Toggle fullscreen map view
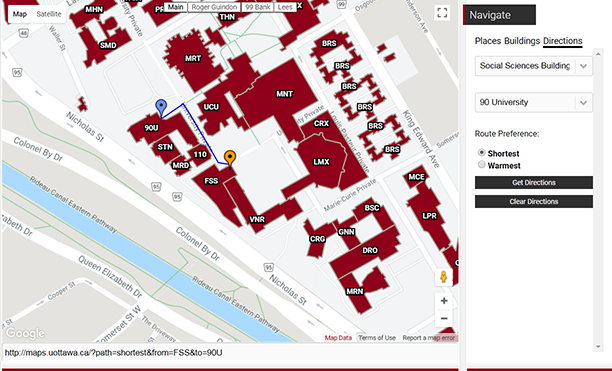This screenshot has width=612, height=371. 442,12
